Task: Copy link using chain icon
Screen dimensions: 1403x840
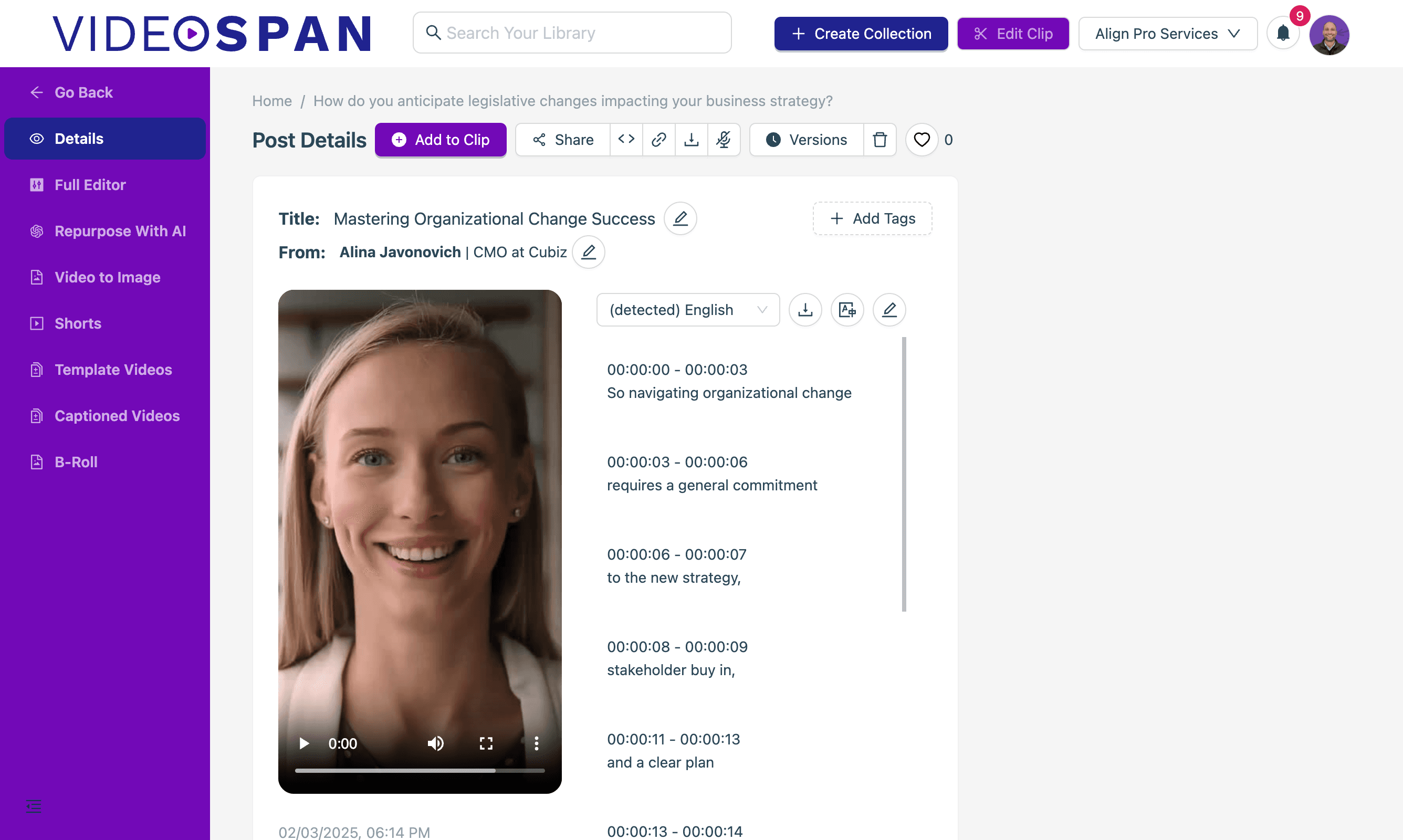Action: pyautogui.click(x=658, y=139)
